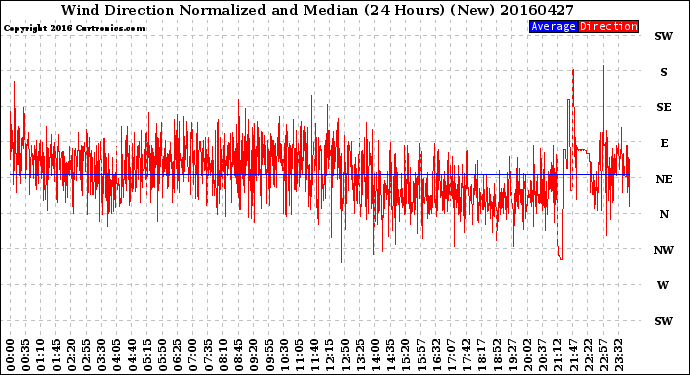Screen dimensions: 690x375
Task: Click the '00:00' time axis label
Action: tap(11, 355)
